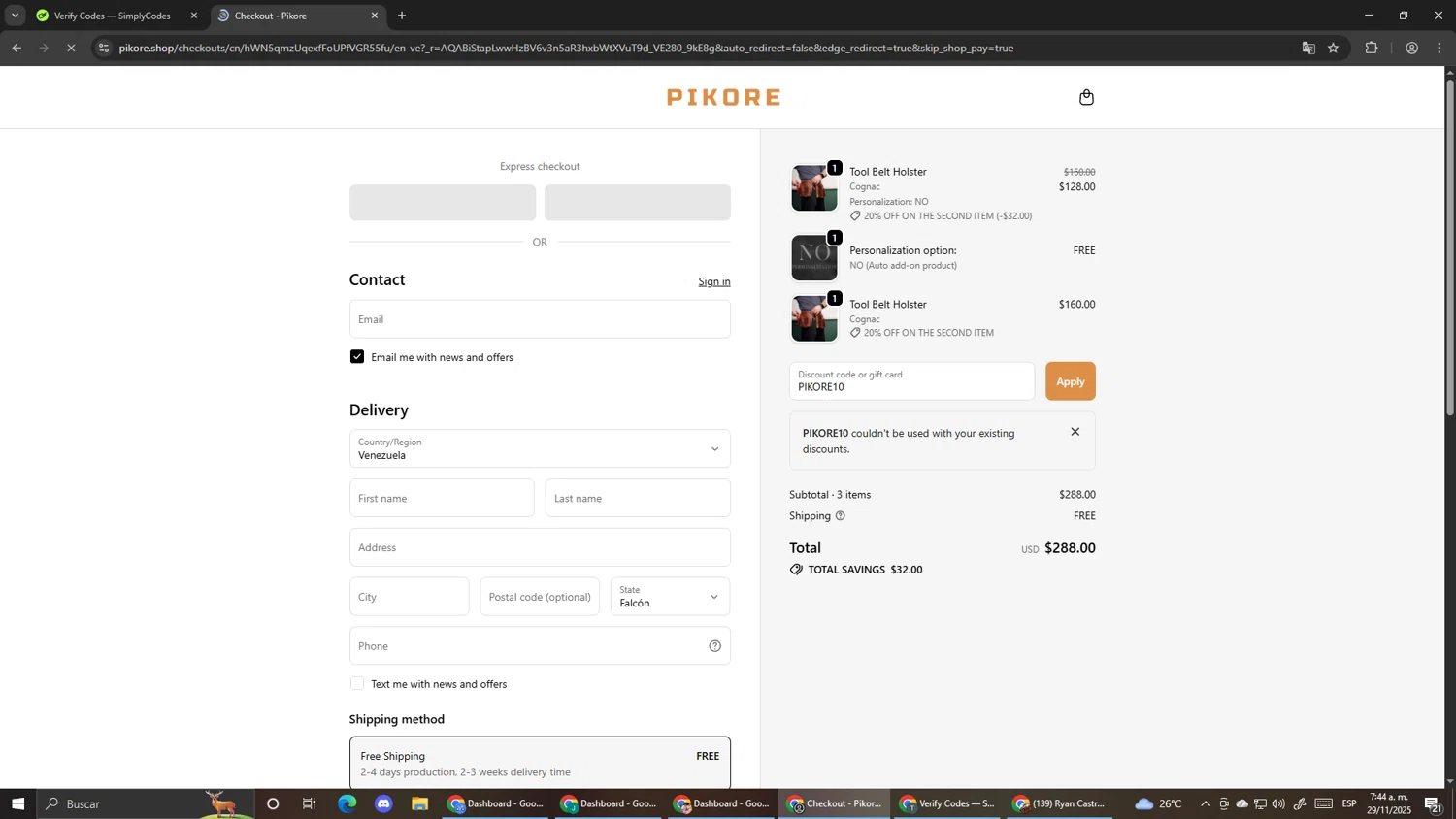
Task: Switch to the first Dashboard - Goo... taskbar window
Action: pyautogui.click(x=495, y=803)
